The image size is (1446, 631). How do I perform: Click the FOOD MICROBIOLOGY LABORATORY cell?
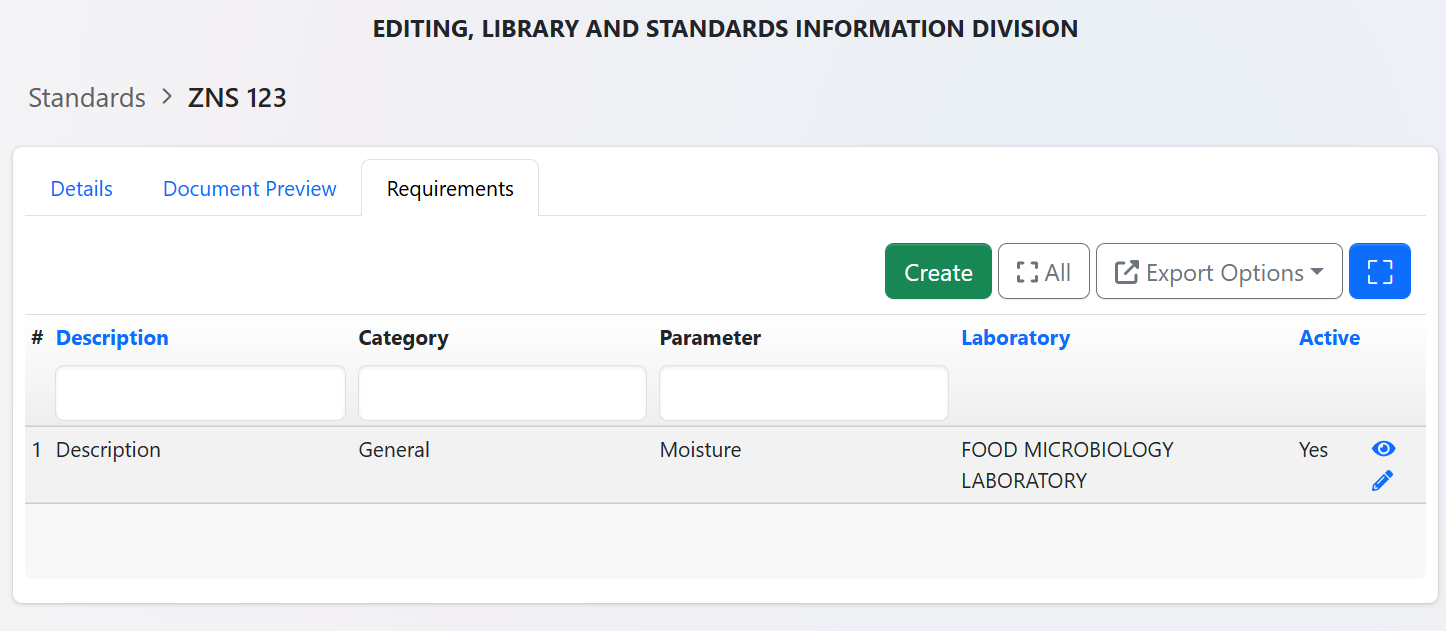[x=1066, y=465]
